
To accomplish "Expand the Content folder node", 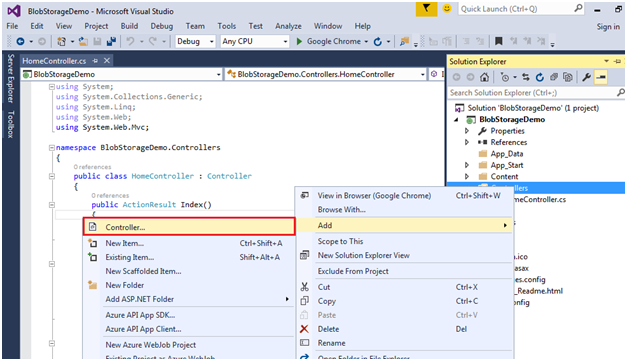I will point(467,176).
